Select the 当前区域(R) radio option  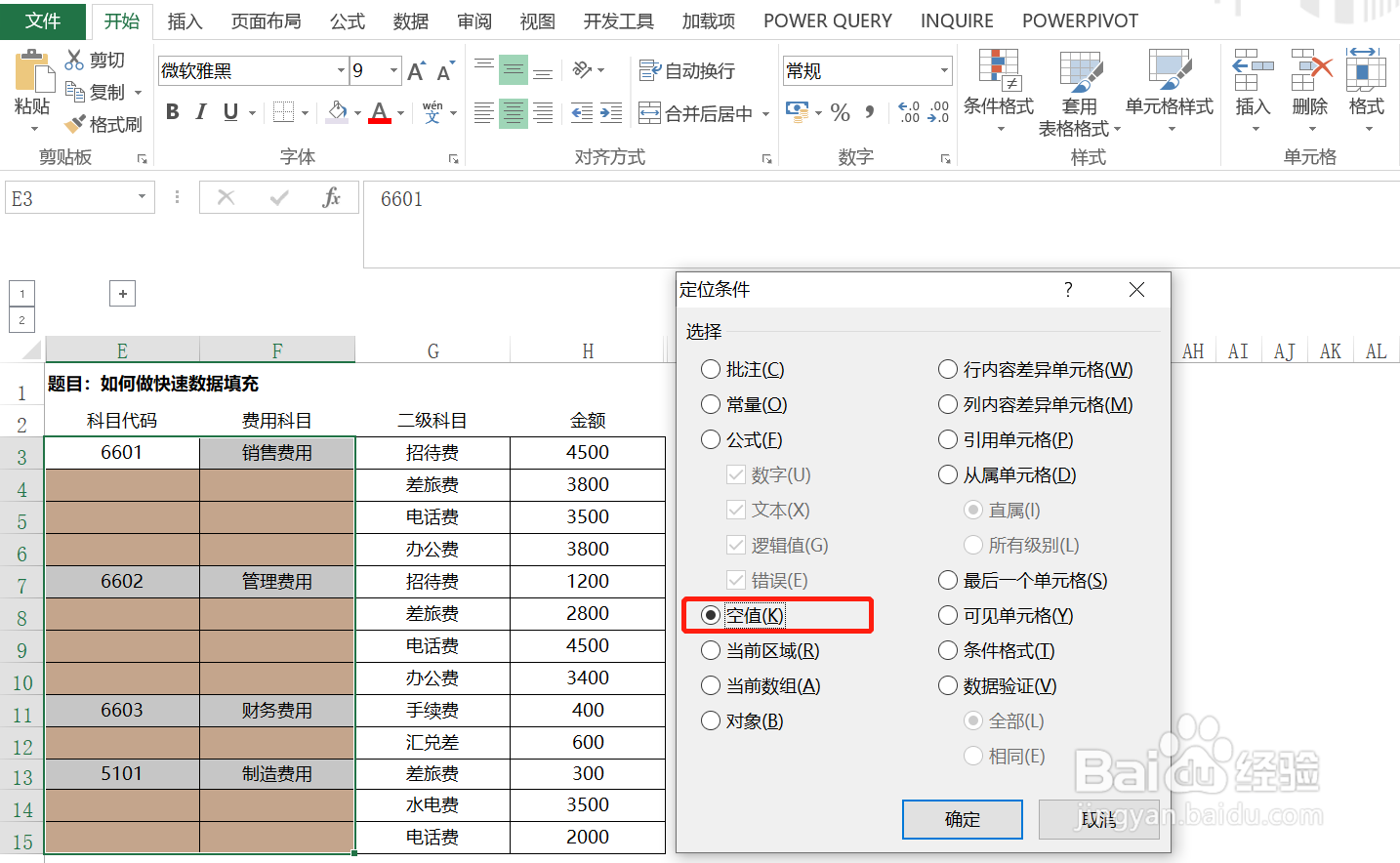761,650
